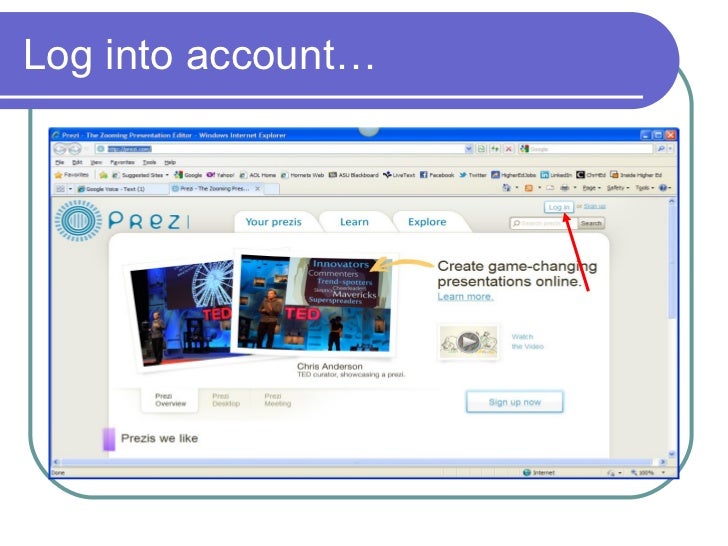Open the ASU Blackboard bookmark

[x=353, y=175]
